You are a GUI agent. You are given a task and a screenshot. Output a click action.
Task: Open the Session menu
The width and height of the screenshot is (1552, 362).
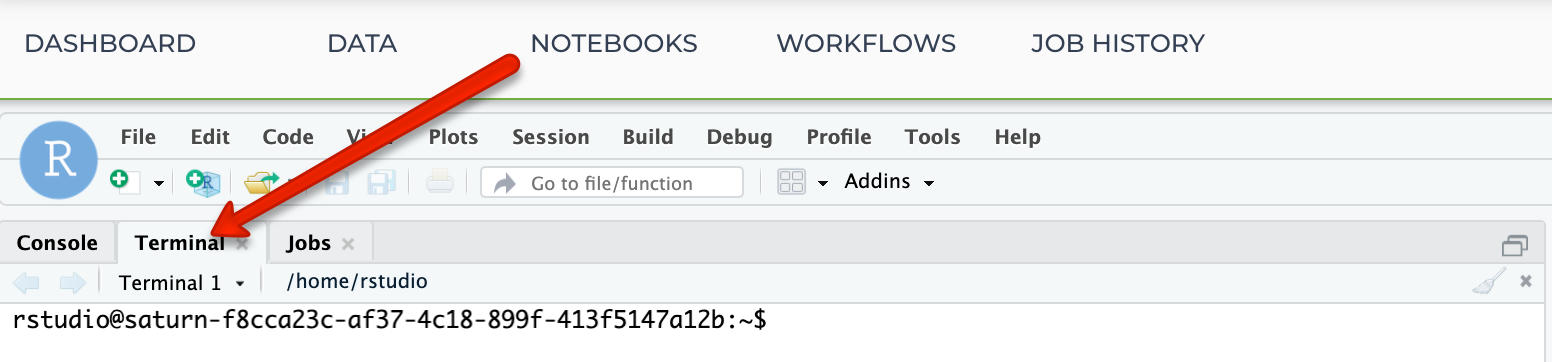(550, 137)
